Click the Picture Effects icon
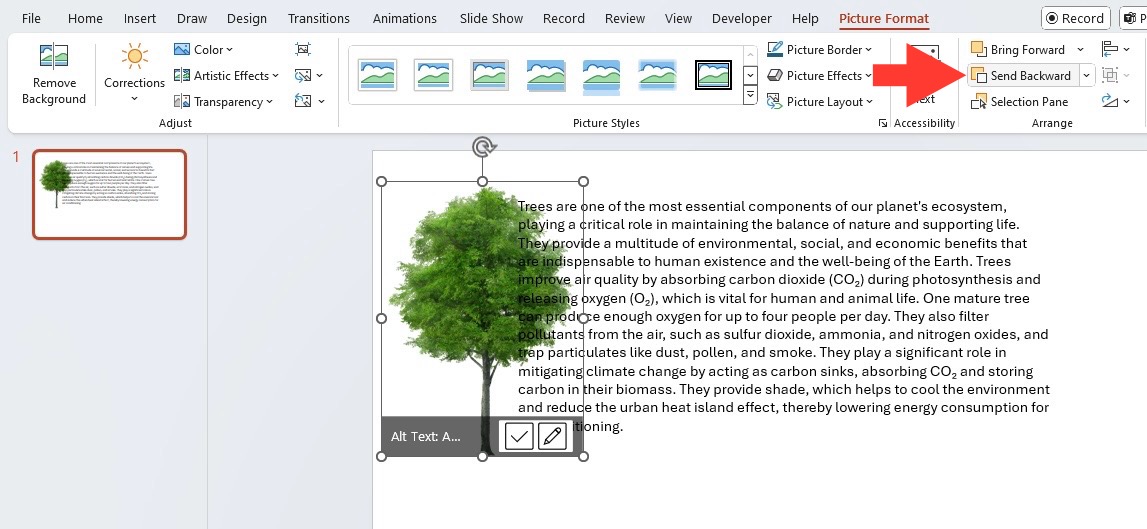The height and width of the screenshot is (529, 1147). 775,75
